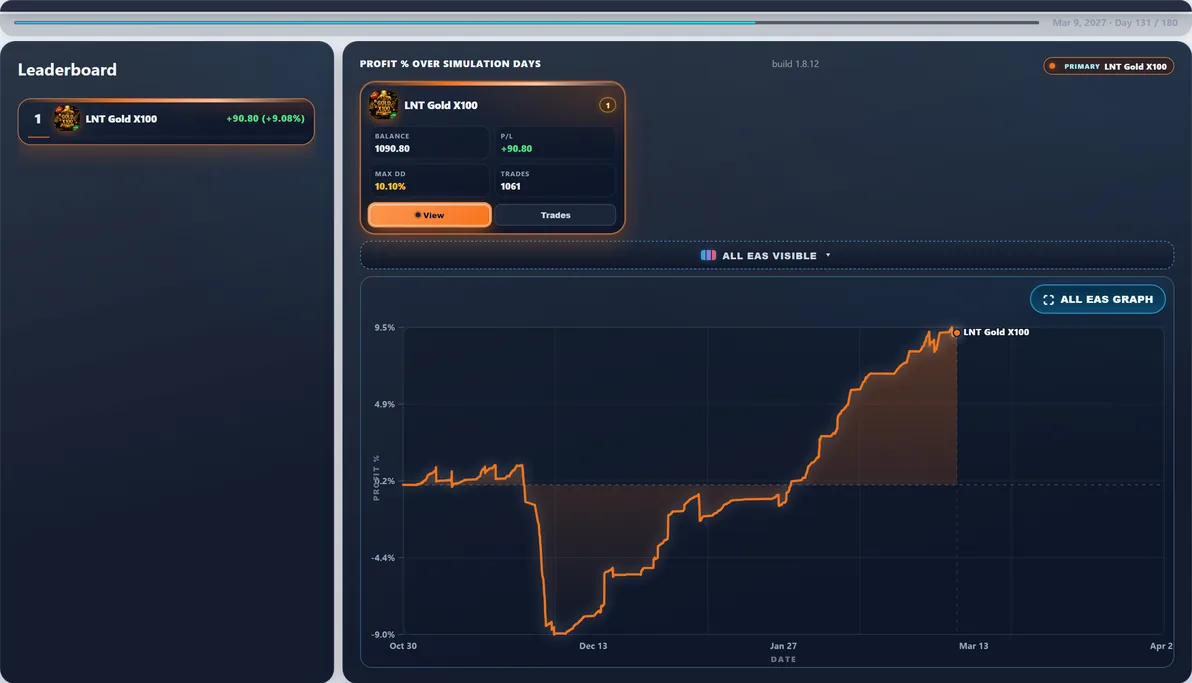
Task: Click the Leaderboard heading
Action: [68, 70]
